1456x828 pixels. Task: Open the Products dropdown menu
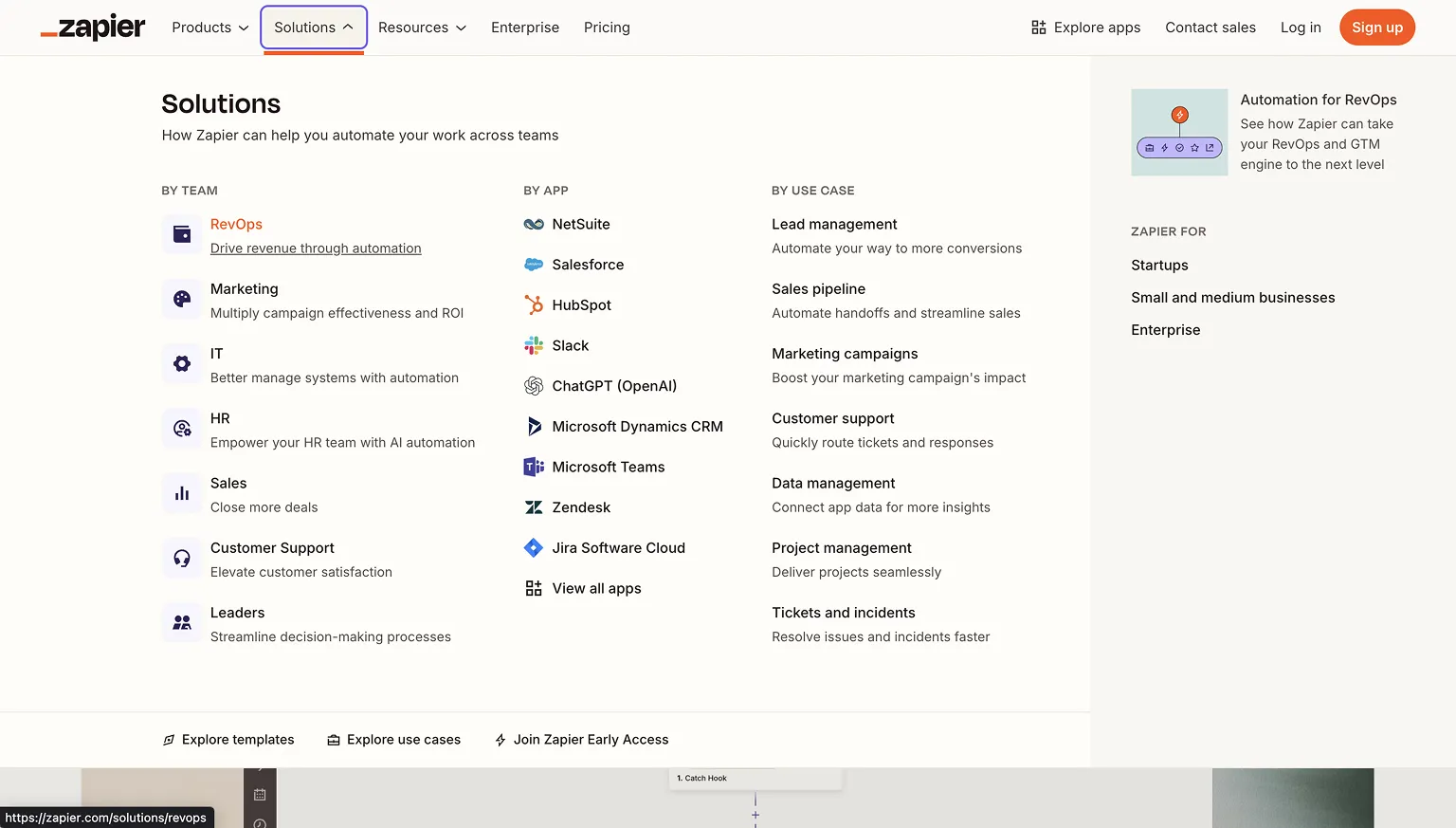pyautogui.click(x=210, y=28)
